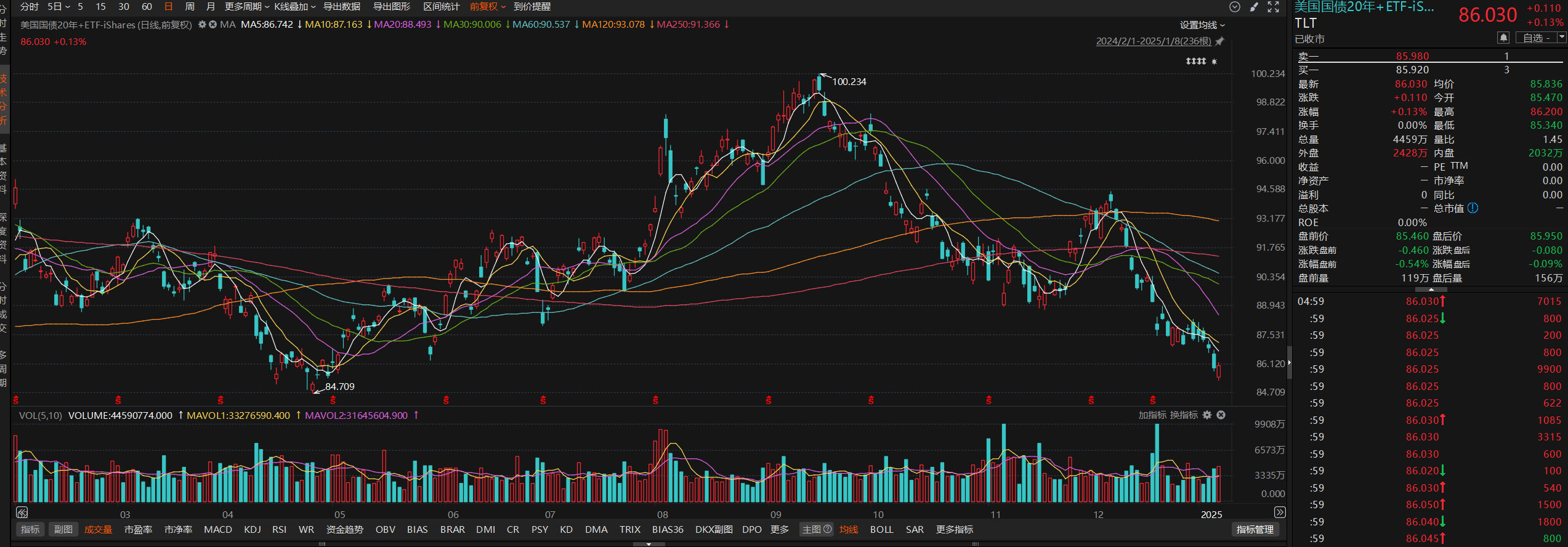Open 指标管理 indicator management
This screenshot has width=1568, height=547.
coord(1255,530)
